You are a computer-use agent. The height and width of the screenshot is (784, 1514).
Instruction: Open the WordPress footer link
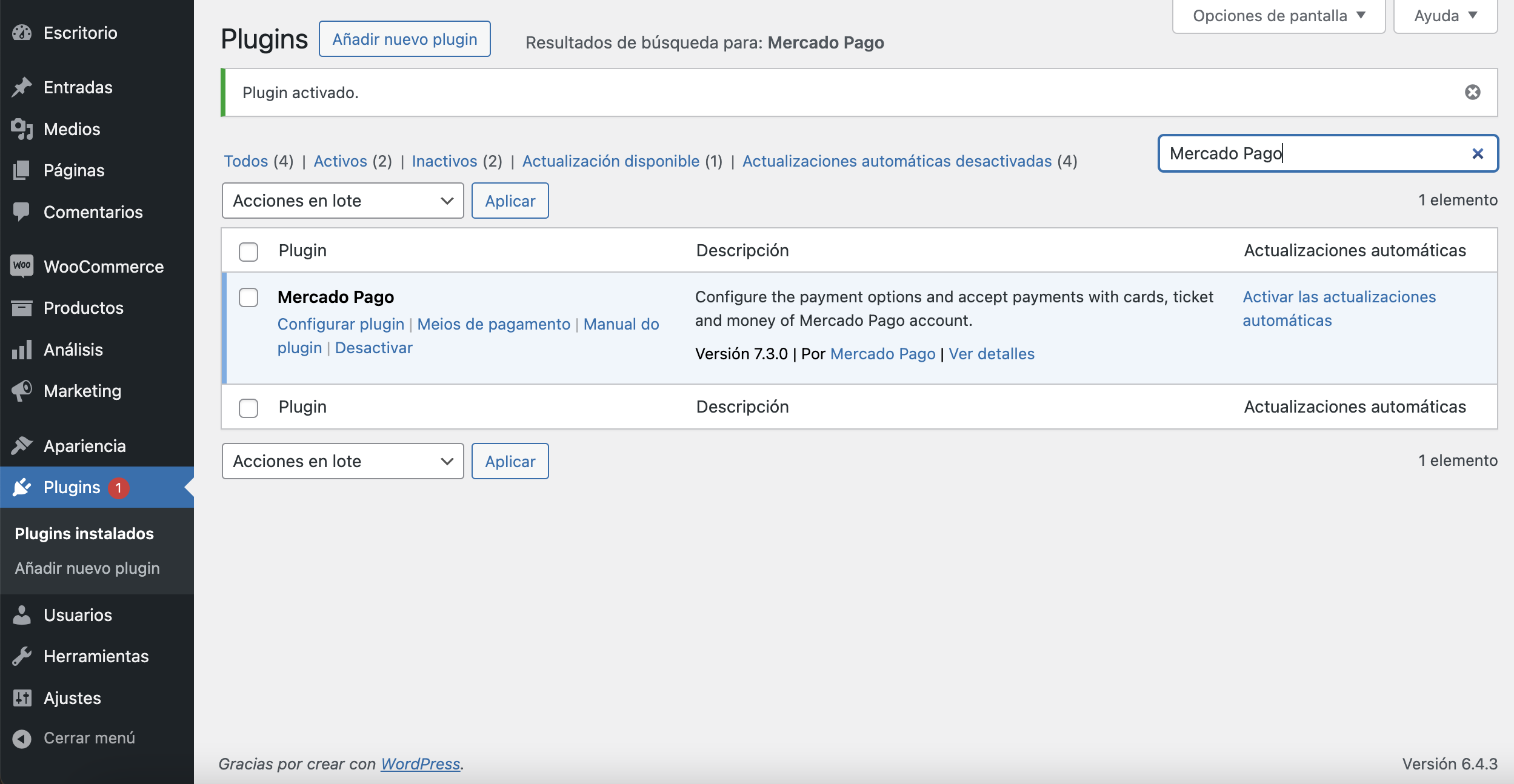(421, 764)
